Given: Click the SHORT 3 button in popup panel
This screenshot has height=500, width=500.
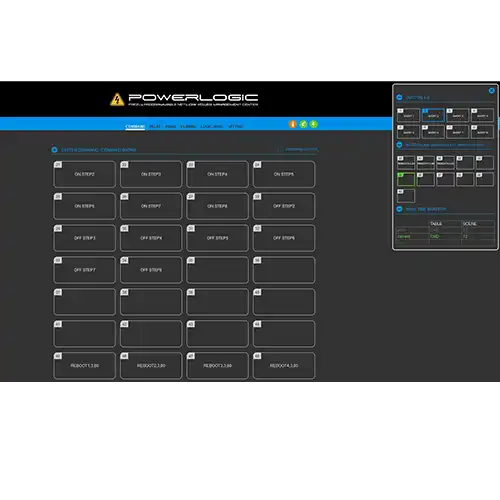Looking at the screenshot, I should point(458,115).
